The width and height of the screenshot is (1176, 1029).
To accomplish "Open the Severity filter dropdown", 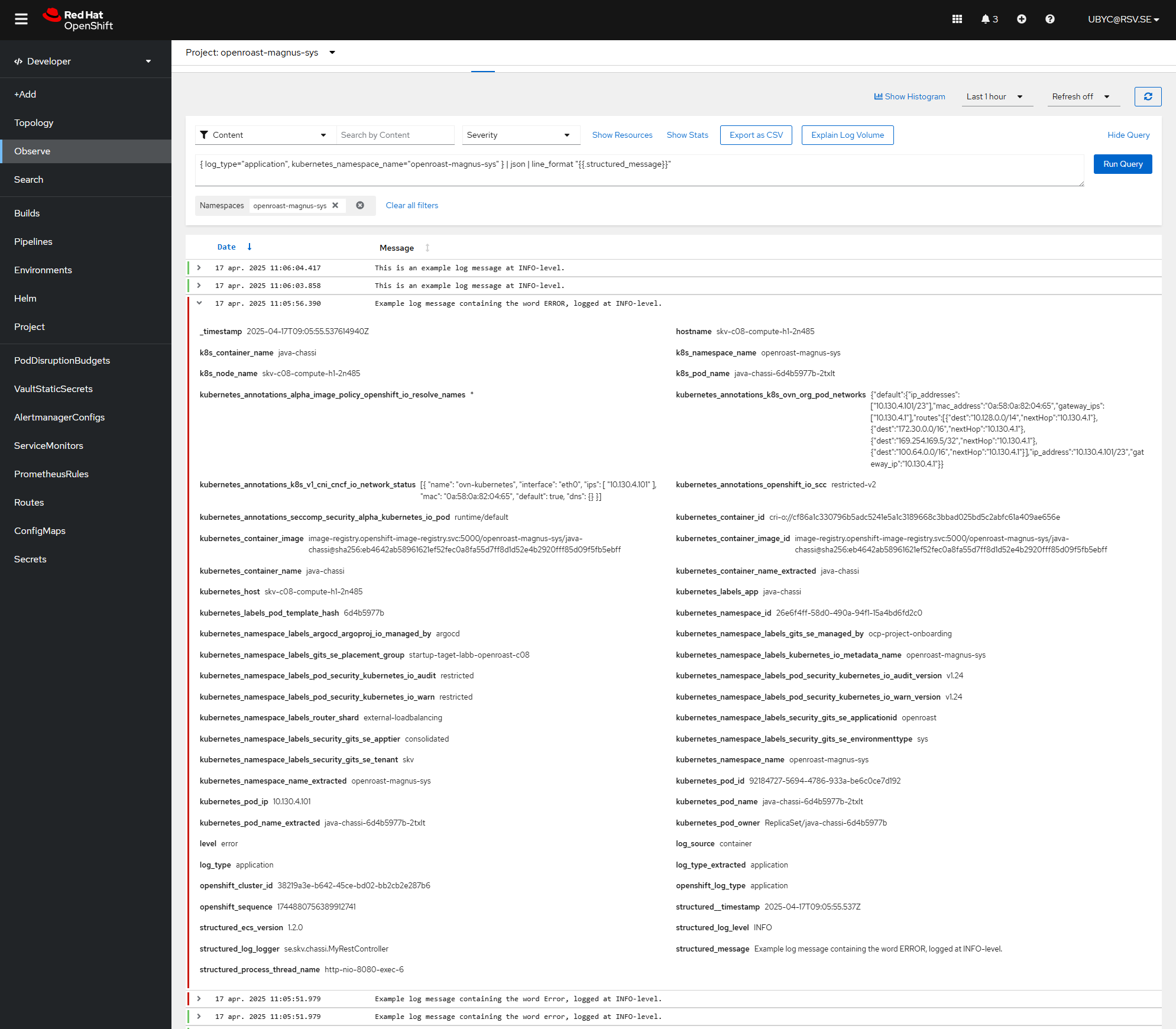I will click(519, 135).
